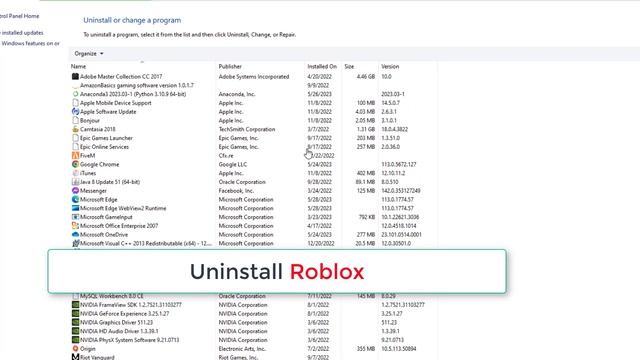Screen dimensions: 640x360
Task: Click the Epic Online Services icon
Action: click(x=75, y=147)
